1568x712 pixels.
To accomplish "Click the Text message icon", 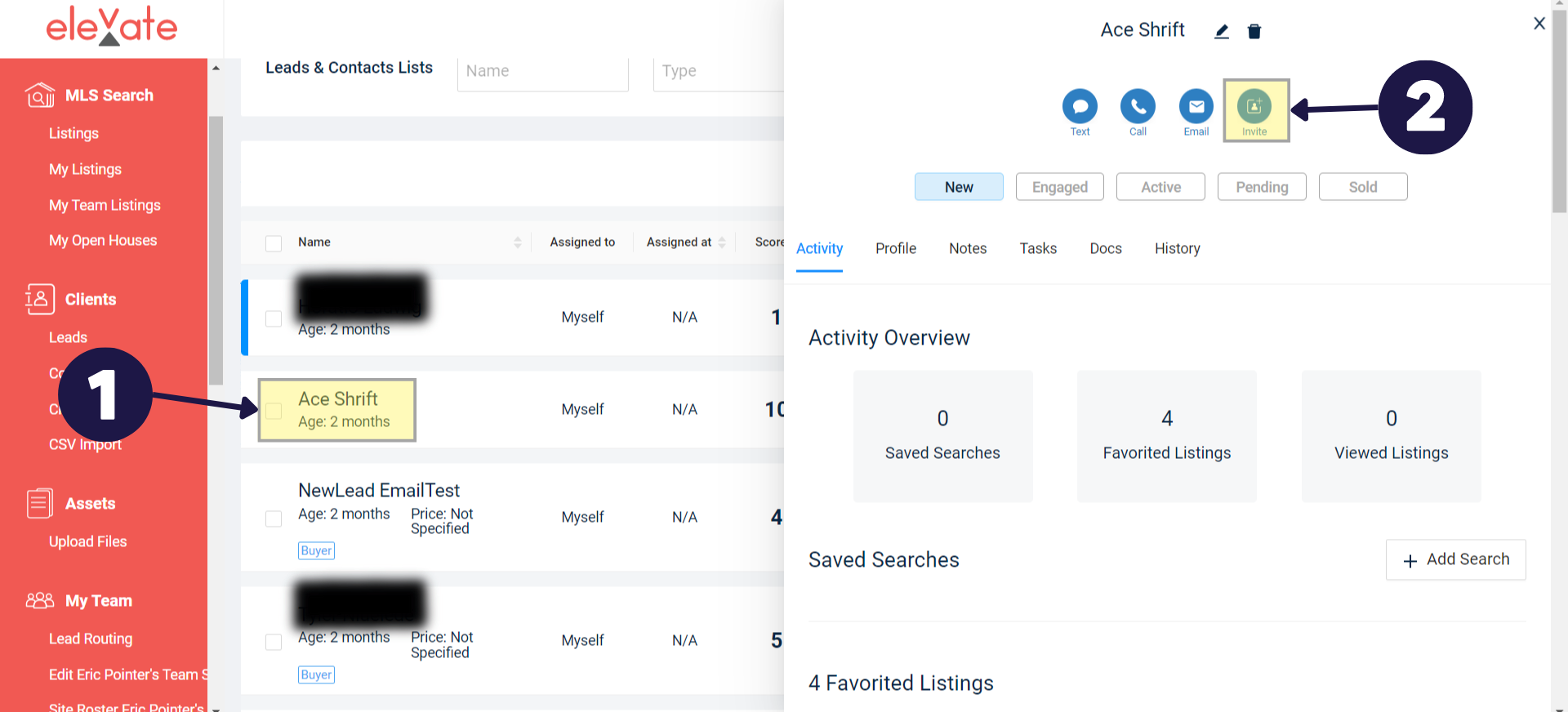I will pyautogui.click(x=1080, y=106).
